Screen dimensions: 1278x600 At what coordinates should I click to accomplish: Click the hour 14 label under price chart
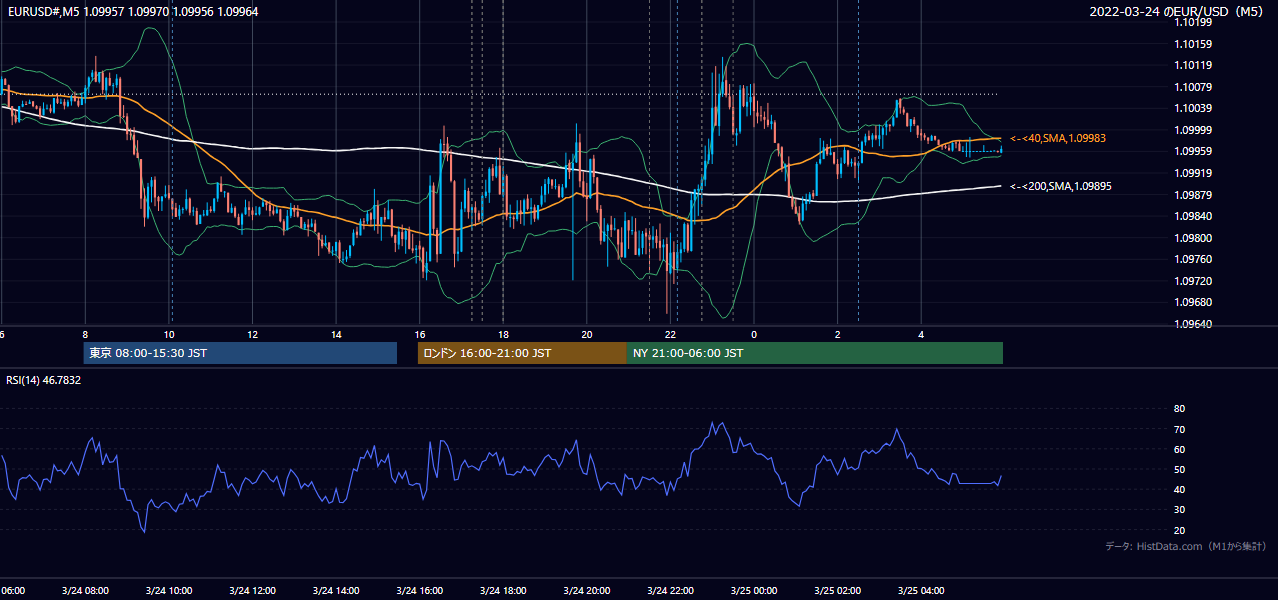point(337,334)
